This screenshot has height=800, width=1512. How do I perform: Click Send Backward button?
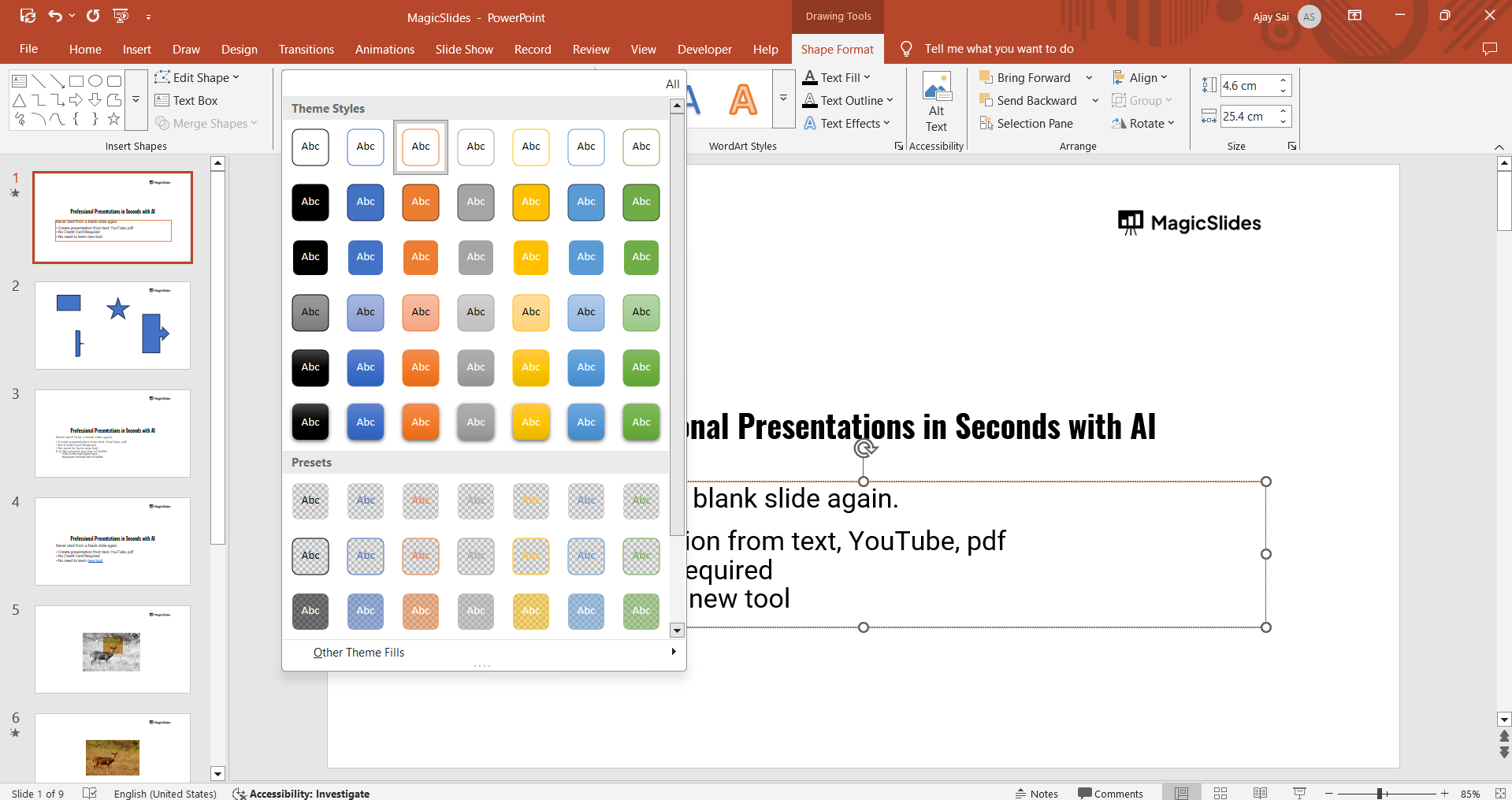1028,100
